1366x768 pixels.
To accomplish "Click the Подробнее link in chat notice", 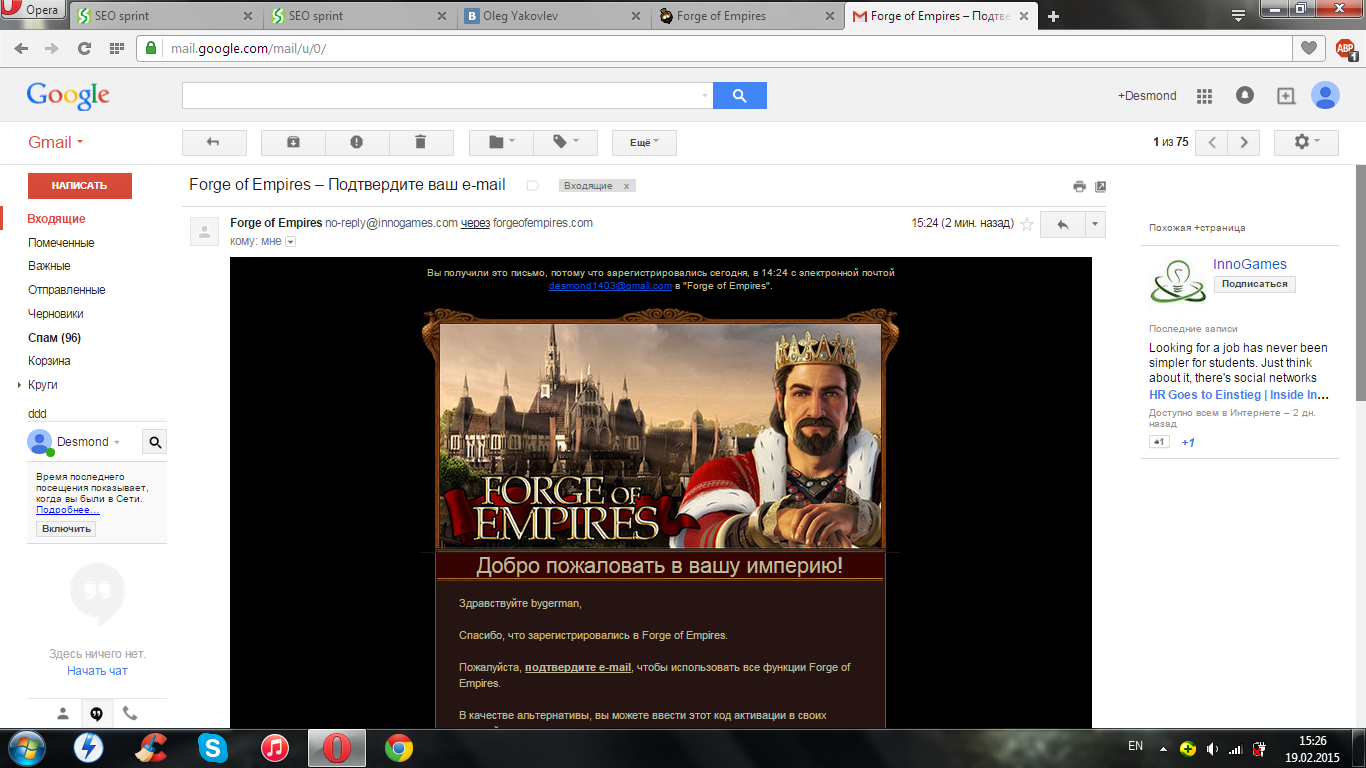I will point(68,510).
